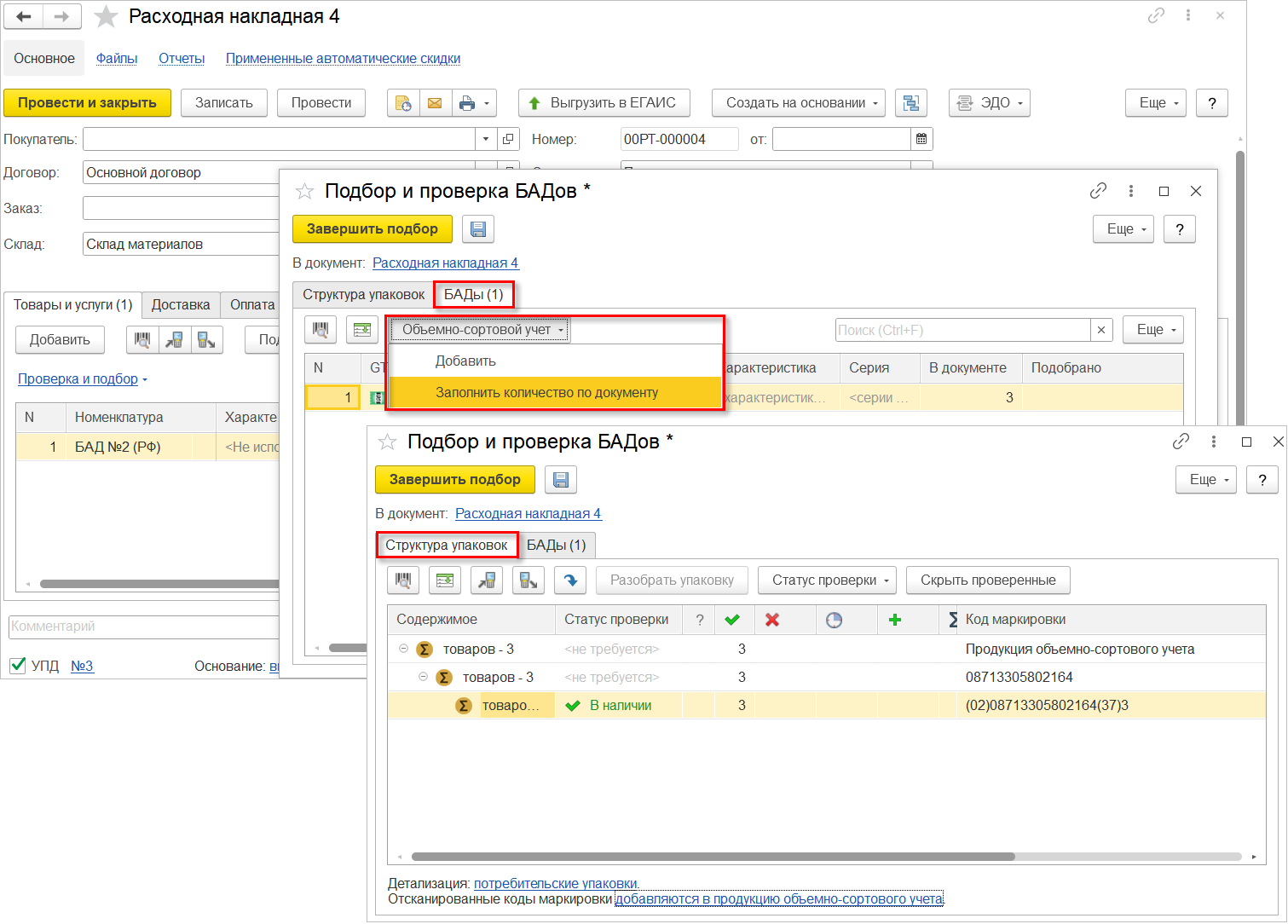Open the document structure icon left of ЭДО
Screen dimensions: 1288x924
(911, 103)
